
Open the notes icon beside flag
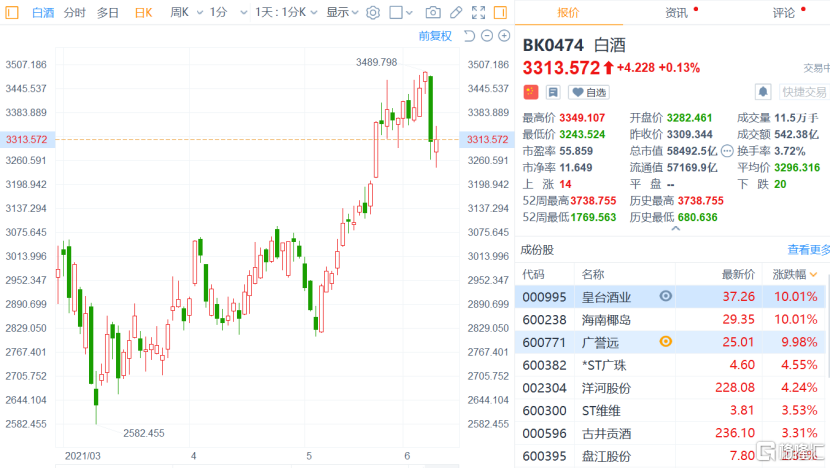point(553,92)
